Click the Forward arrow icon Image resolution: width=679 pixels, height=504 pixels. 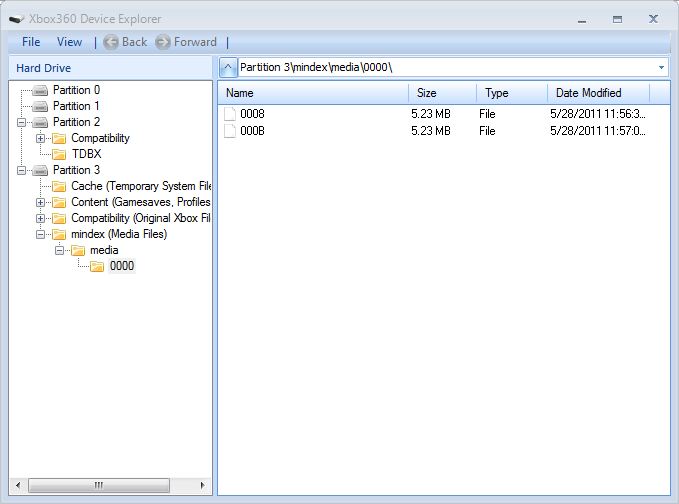tap(163, 42)
